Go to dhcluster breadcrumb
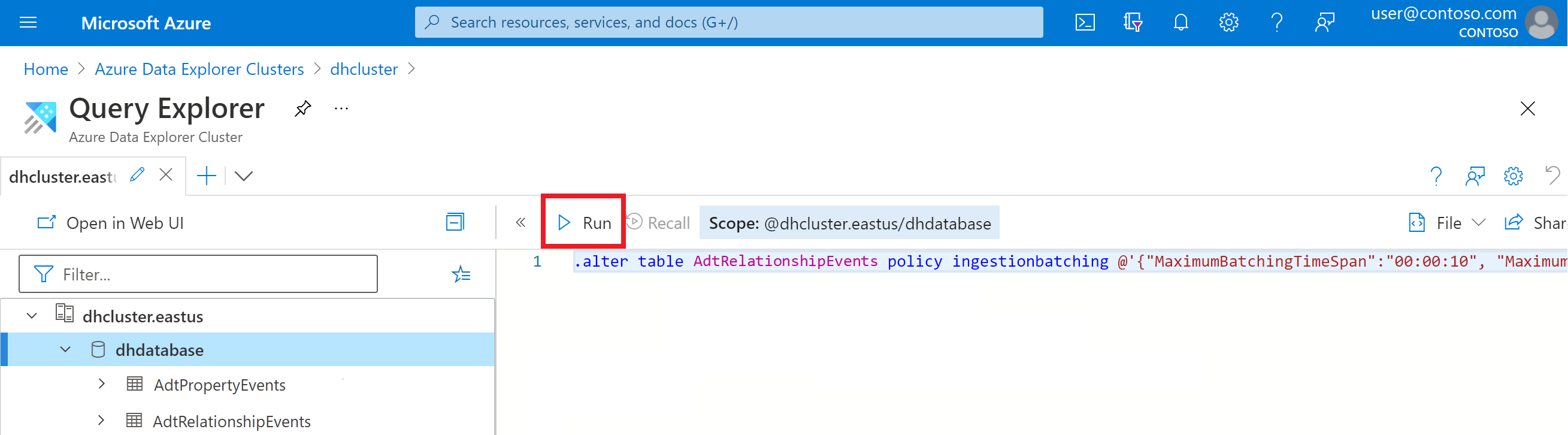Image resolution: width=1568 pixels, height=435 pixels. (x=364, y=69)
